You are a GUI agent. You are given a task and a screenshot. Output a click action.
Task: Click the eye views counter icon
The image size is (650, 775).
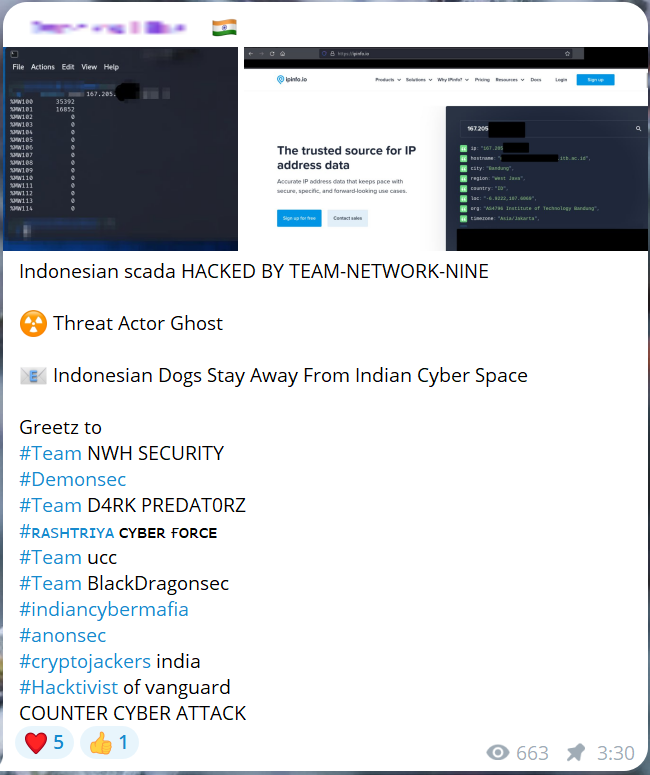point(498,753)
